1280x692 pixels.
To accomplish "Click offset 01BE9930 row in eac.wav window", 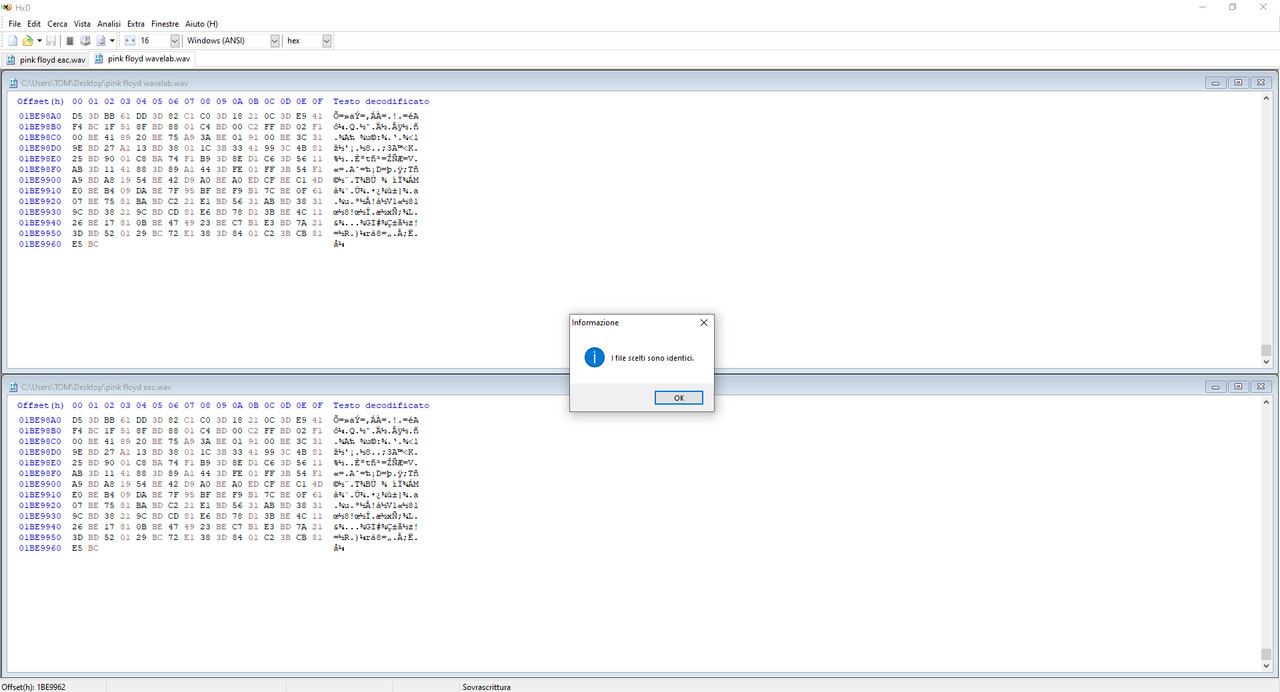I will 40,516.
